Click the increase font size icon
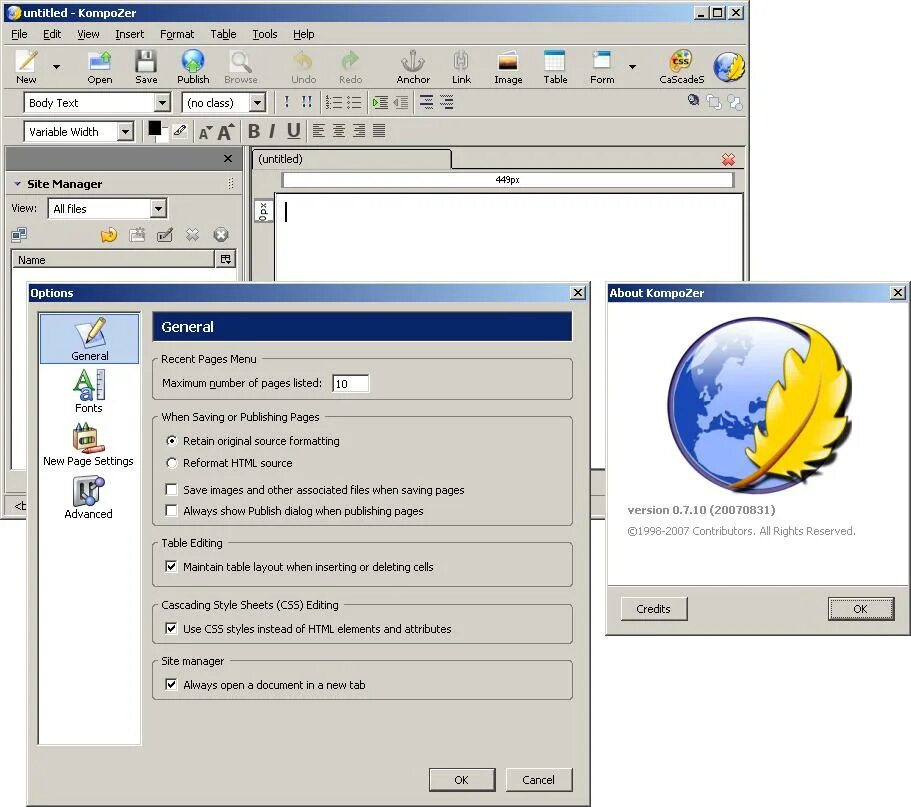Viewport: 911px width, 807px height. (226, 132)
